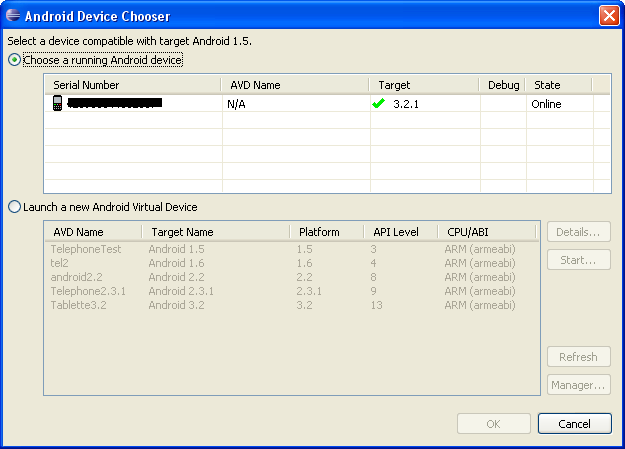This screenshot has width=625, height=449.
Task: Click the Refresh button
Action: click(x=579, y=356)
